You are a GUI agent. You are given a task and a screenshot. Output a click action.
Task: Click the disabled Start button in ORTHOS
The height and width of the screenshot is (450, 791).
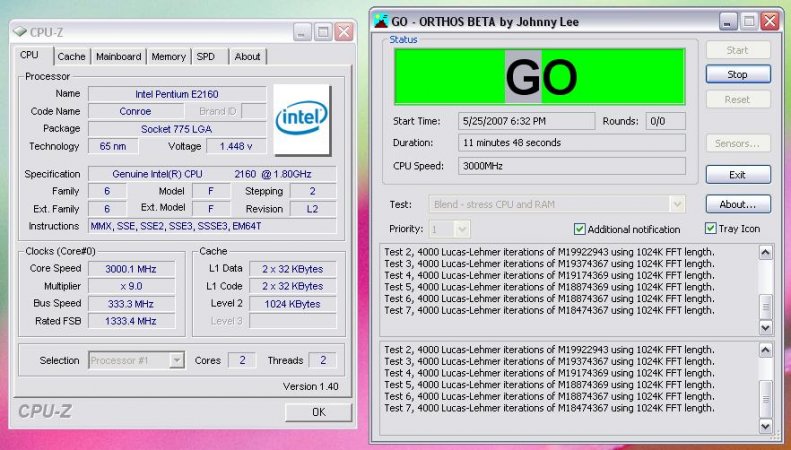738,50
